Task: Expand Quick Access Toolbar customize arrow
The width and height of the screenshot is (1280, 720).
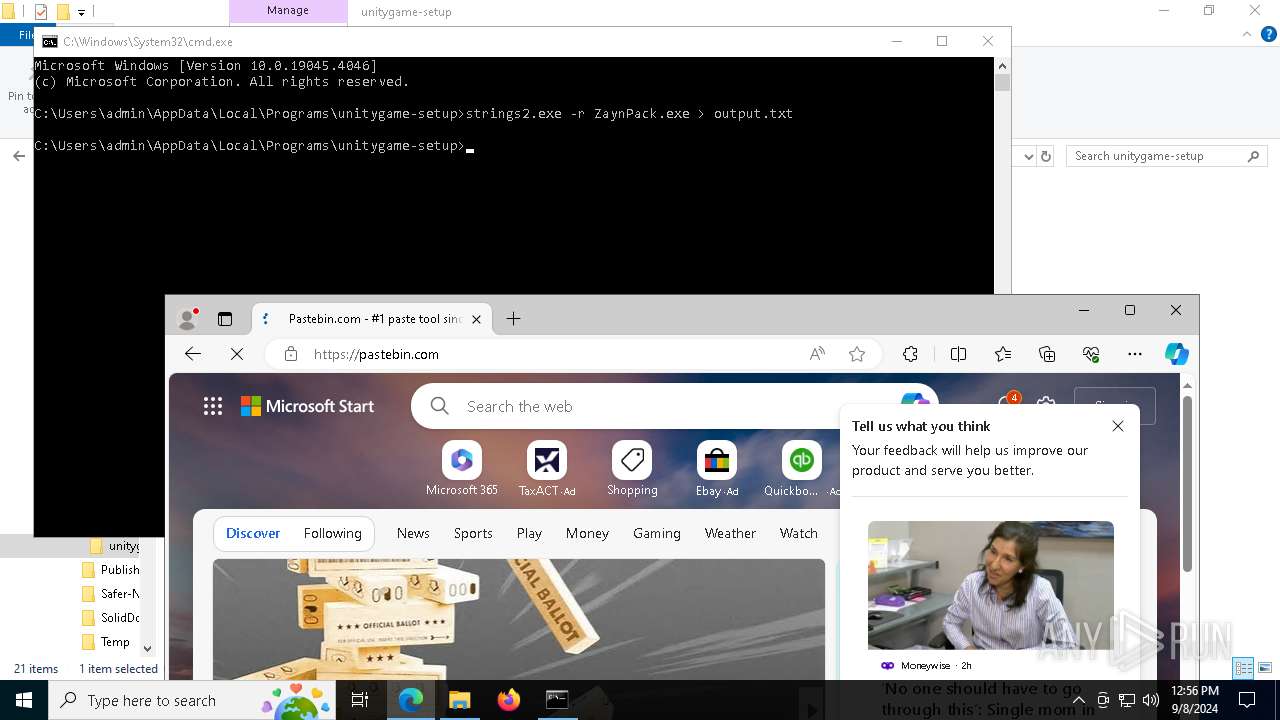Action: [x=81, y=12]
